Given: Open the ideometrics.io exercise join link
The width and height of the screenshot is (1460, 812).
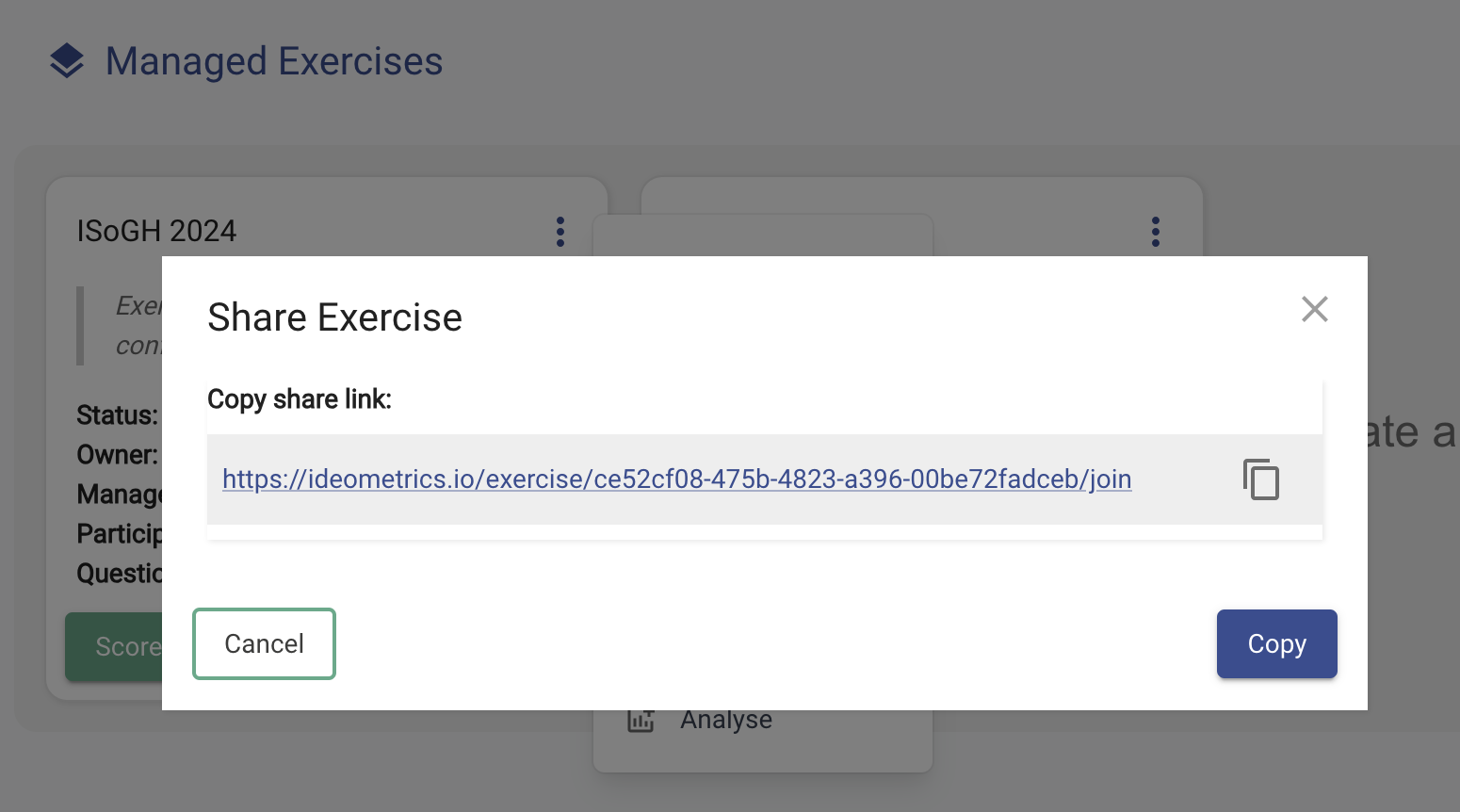Looking at the screenshot, I should point(677,479).
